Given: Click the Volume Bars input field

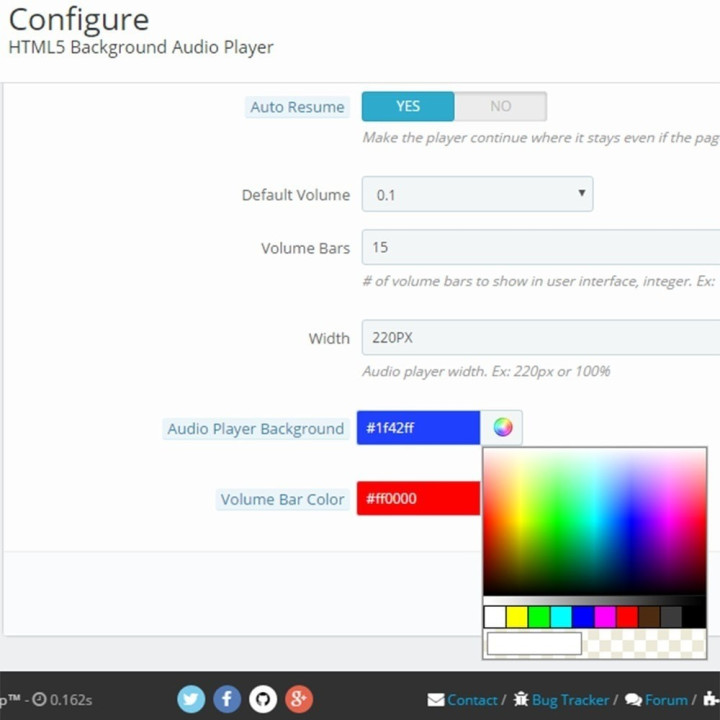Looking at the screenshot, I should coord(541,248).
